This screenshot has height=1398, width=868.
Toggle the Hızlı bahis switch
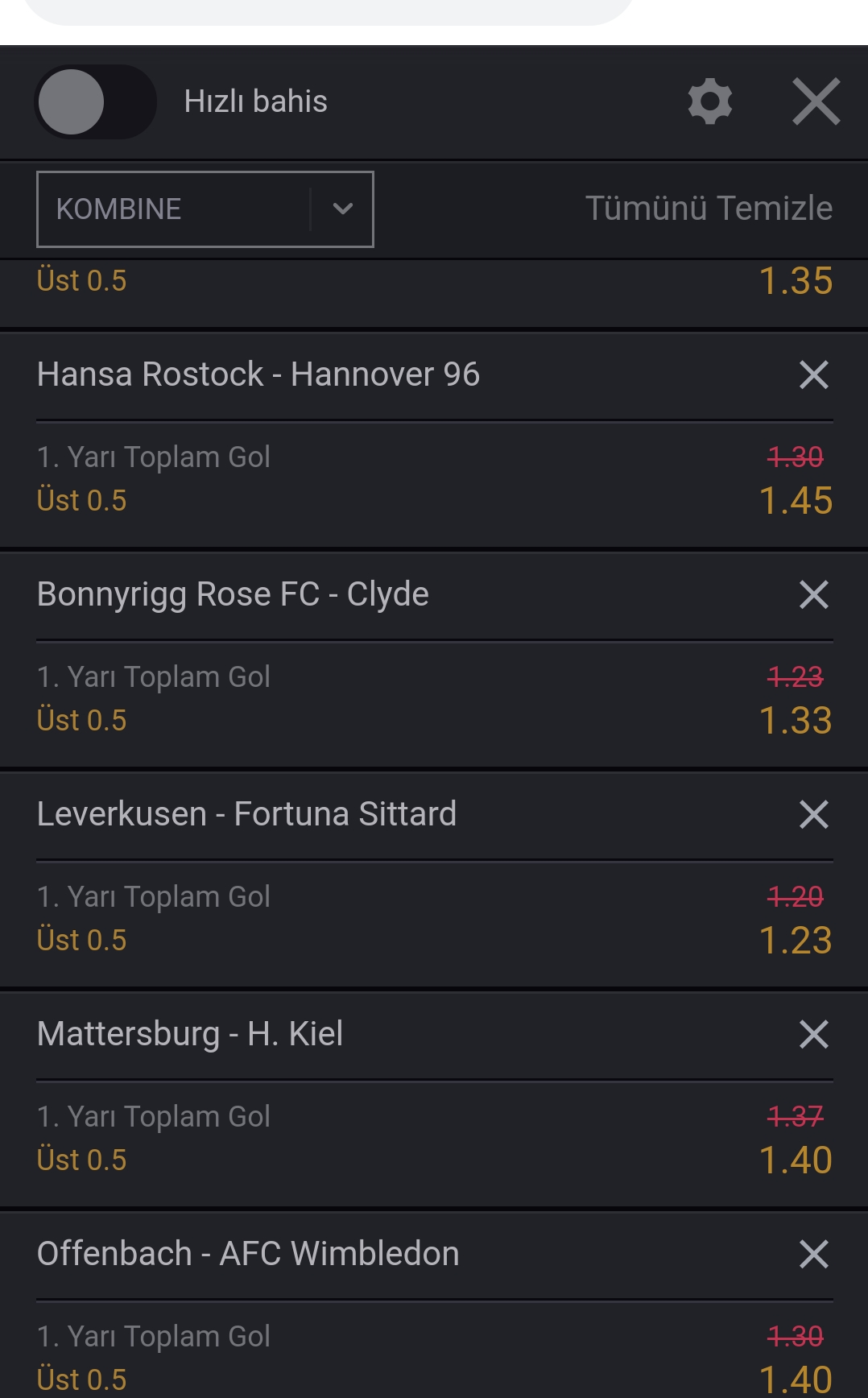(x=96, y=102)
